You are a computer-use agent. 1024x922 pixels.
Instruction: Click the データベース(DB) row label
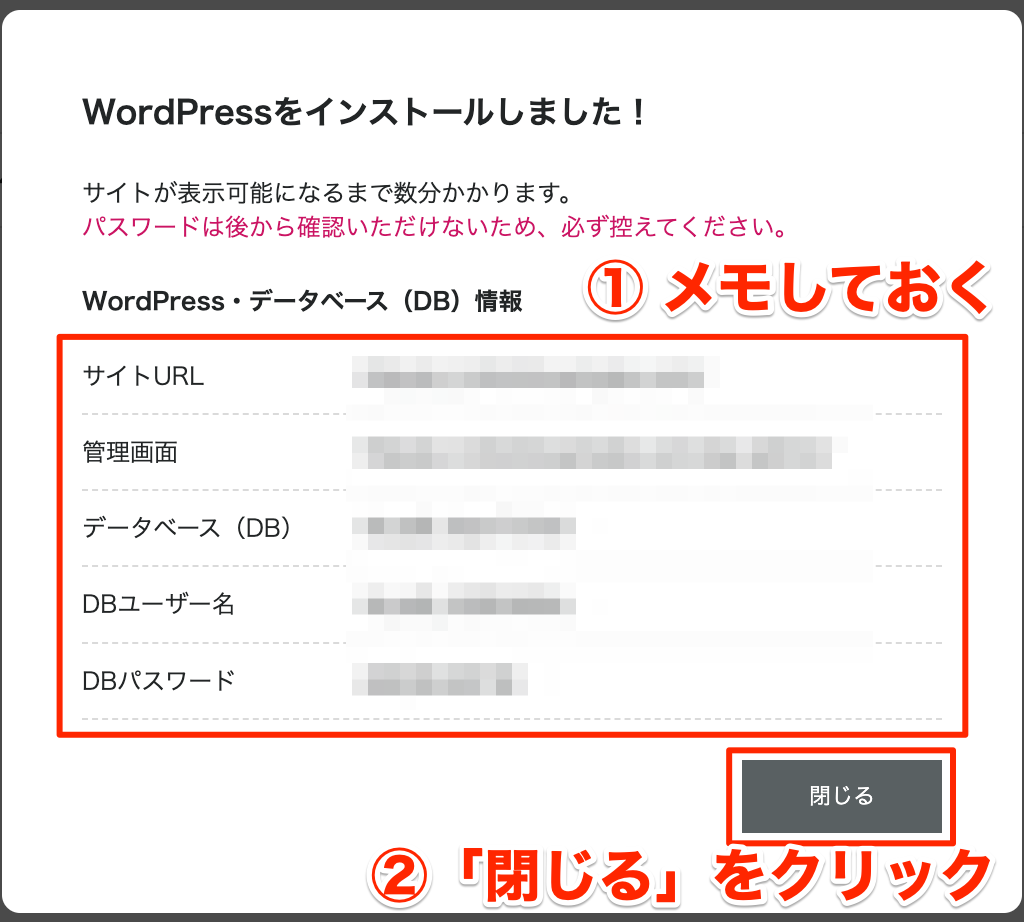[187, 528]
